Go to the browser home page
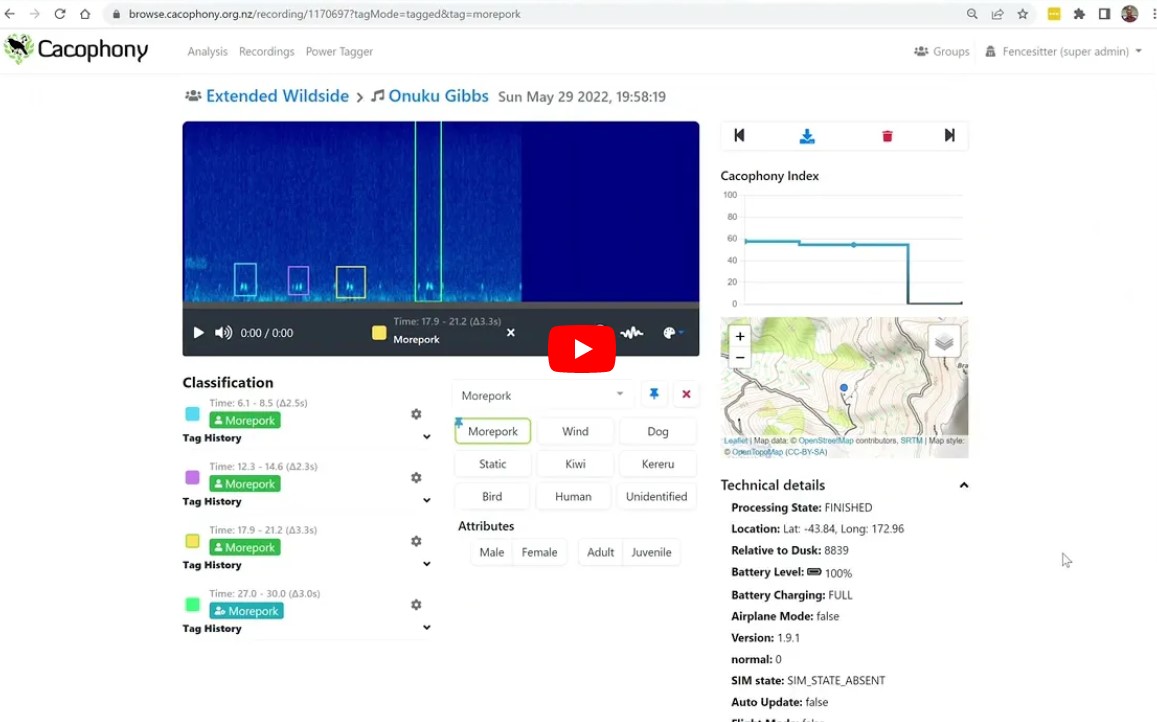 point(85,14)
